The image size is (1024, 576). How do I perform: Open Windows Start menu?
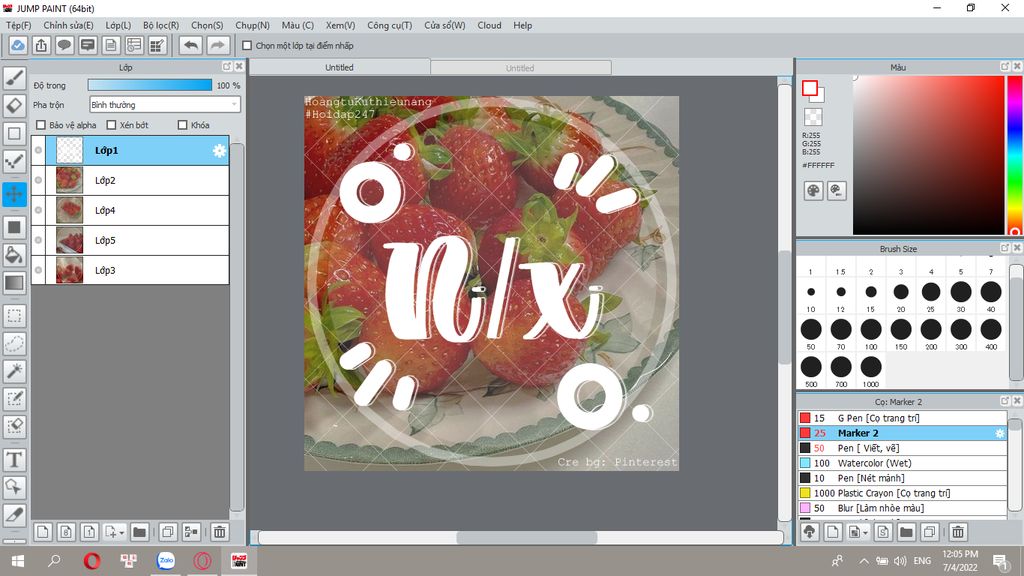pos(18,561)
